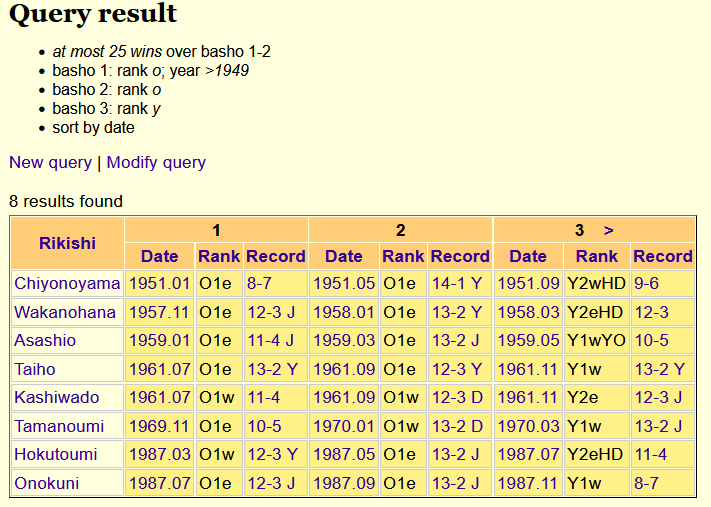Open the 1987.03 basho date link
The image size is (711, 507).
(x=160, y=454)
